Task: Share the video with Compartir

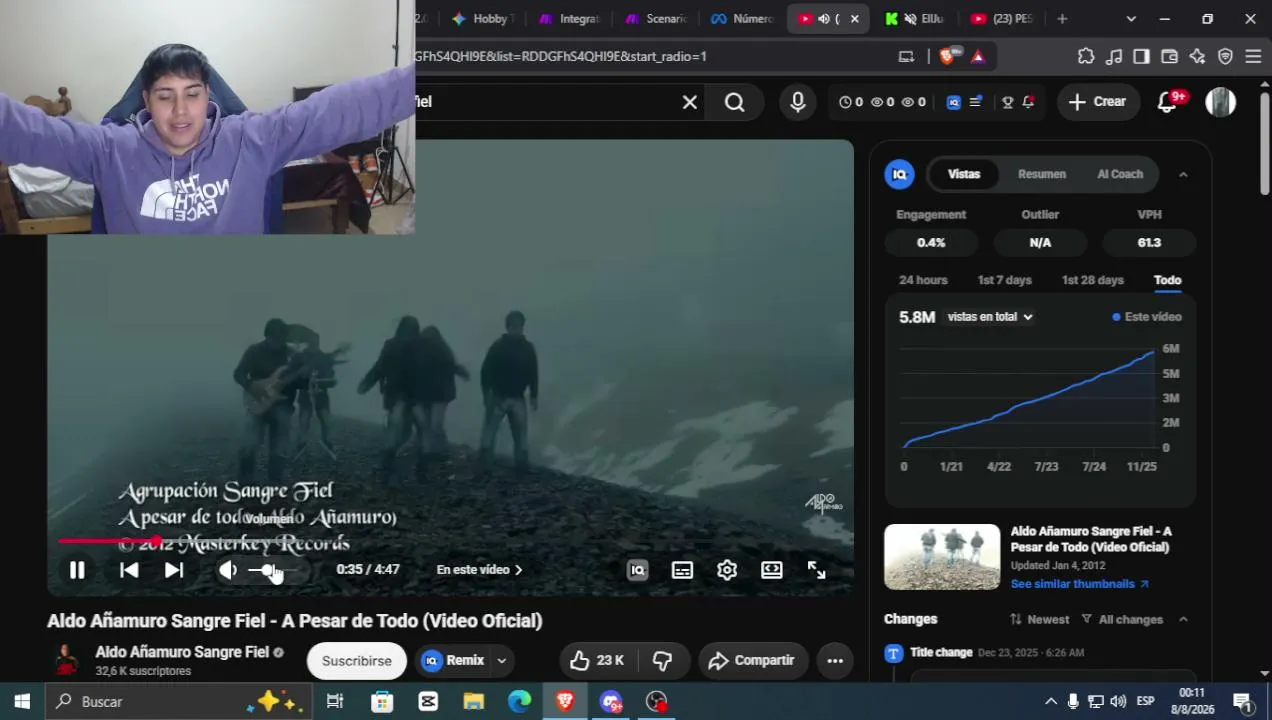Action: 752,661
